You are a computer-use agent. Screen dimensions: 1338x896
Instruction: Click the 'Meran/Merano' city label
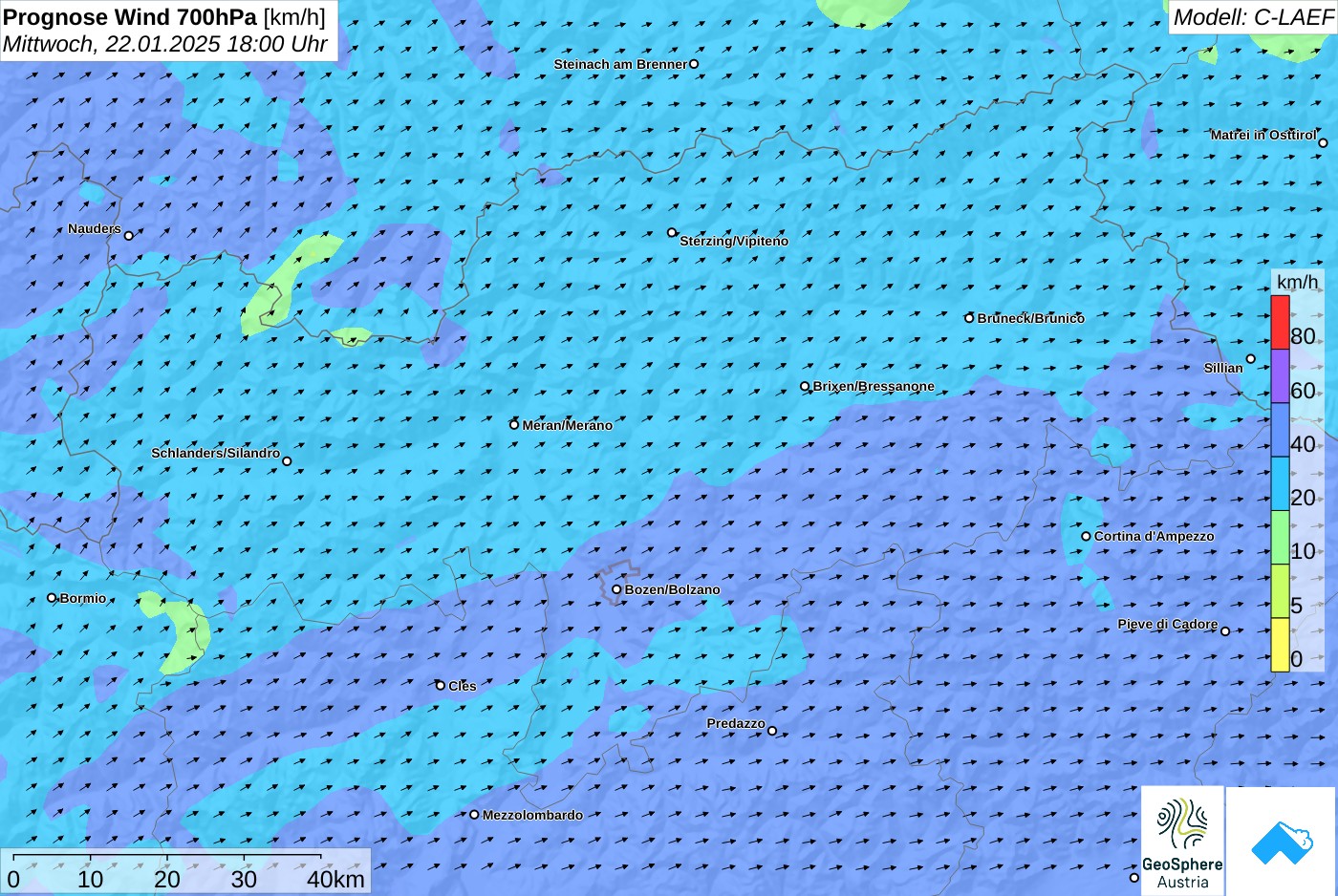568,425
